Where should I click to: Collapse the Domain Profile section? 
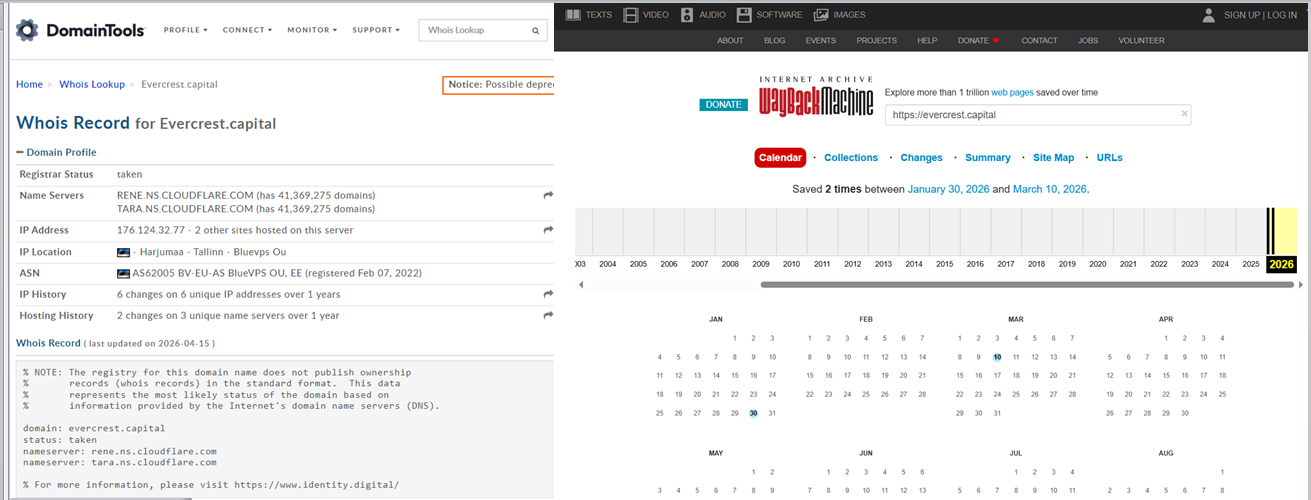(x=20, y=152)
